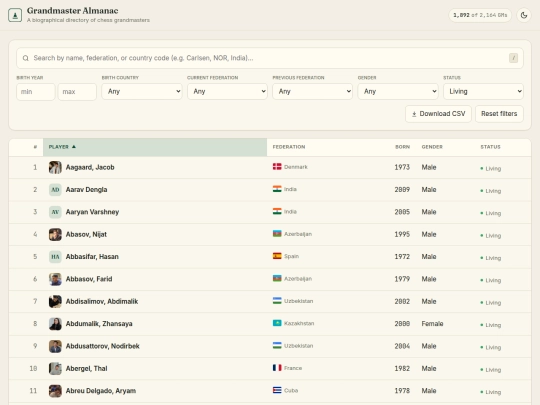Click Thal Abergel's portrait thumbnail
This screenshot has height=405, width=540.
[55, 369]
